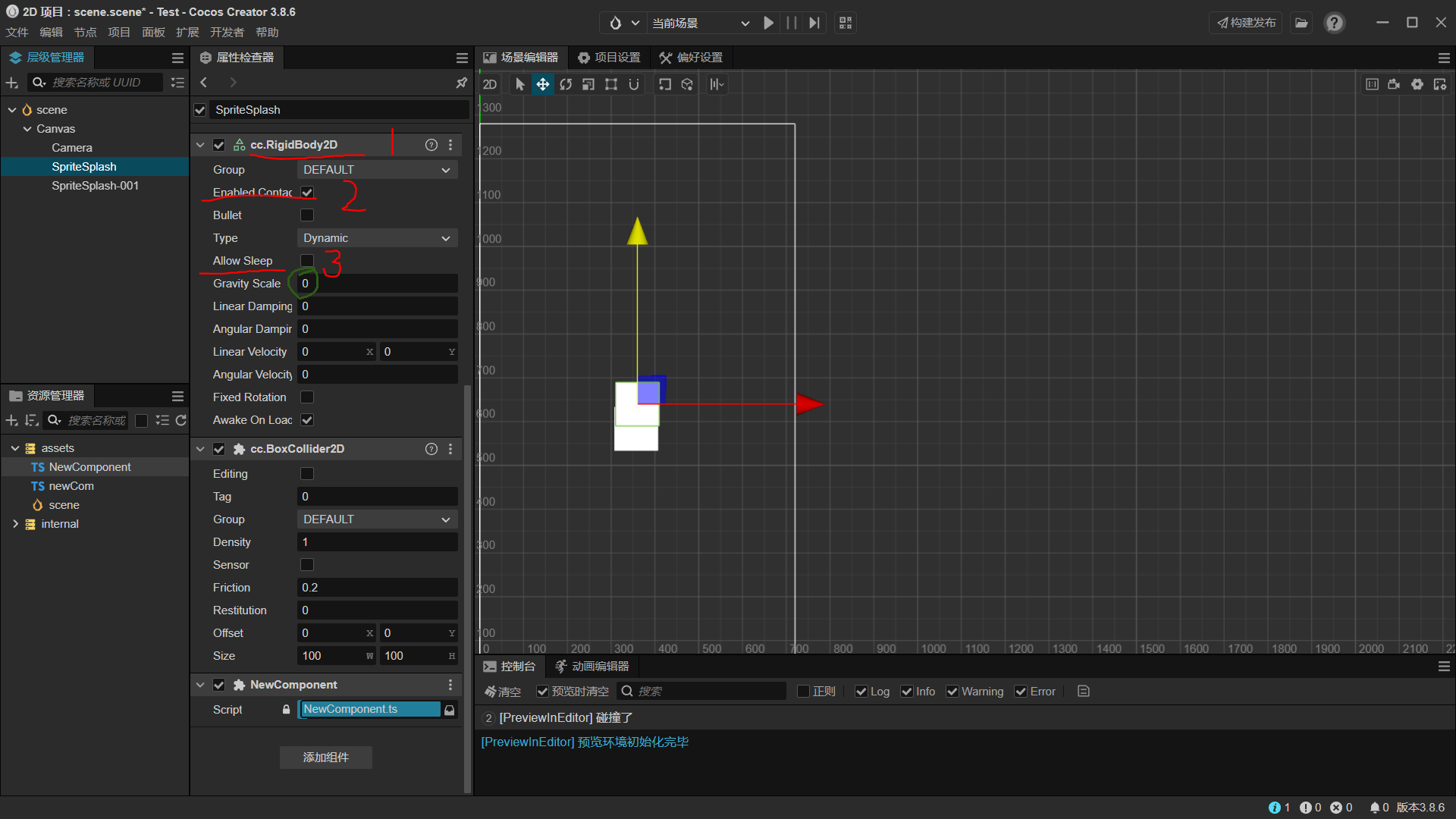
Task: Toggle the Sensor checkbox
Action: (x=307, y=565)
